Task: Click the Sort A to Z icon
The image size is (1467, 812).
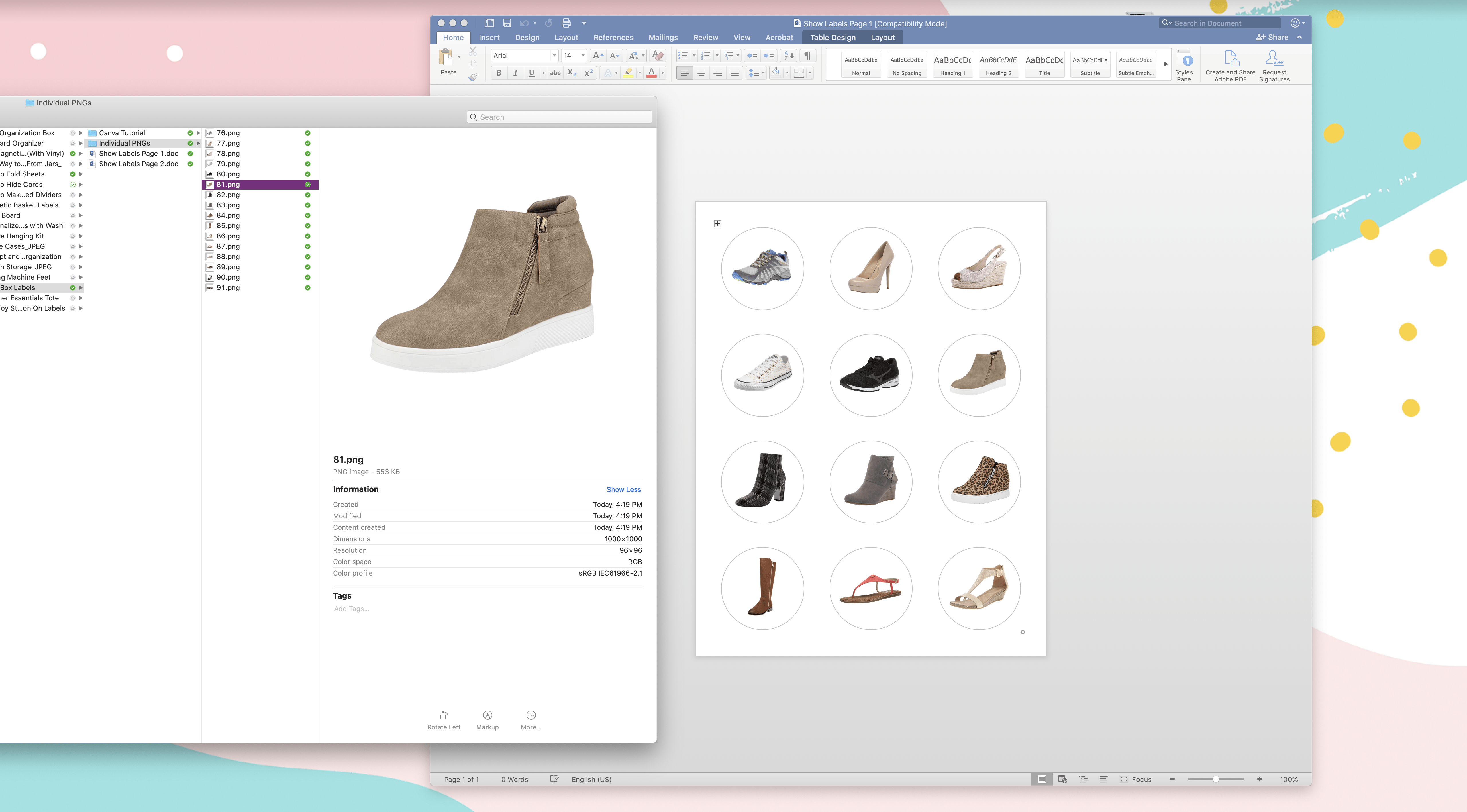Action: [x=789, y=56]
